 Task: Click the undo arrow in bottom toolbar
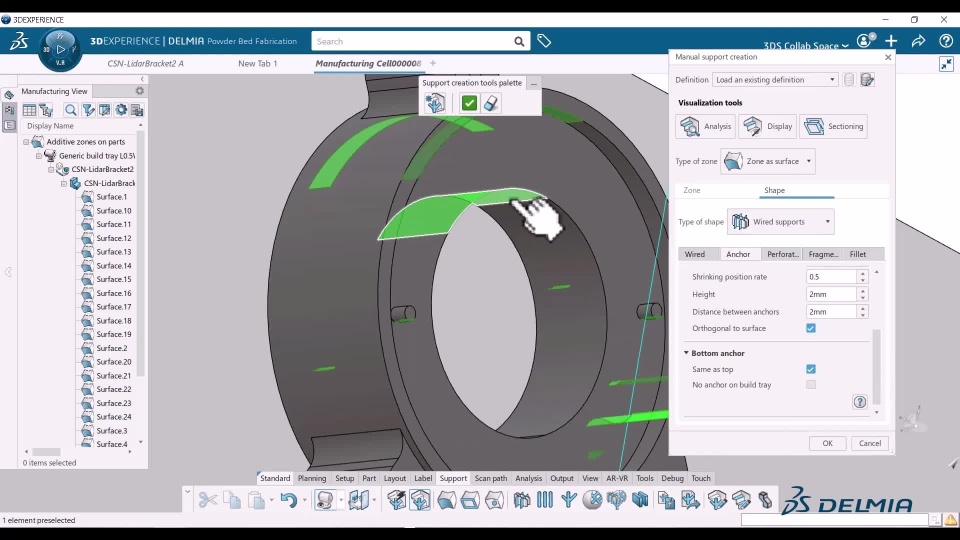click(288, 500)
